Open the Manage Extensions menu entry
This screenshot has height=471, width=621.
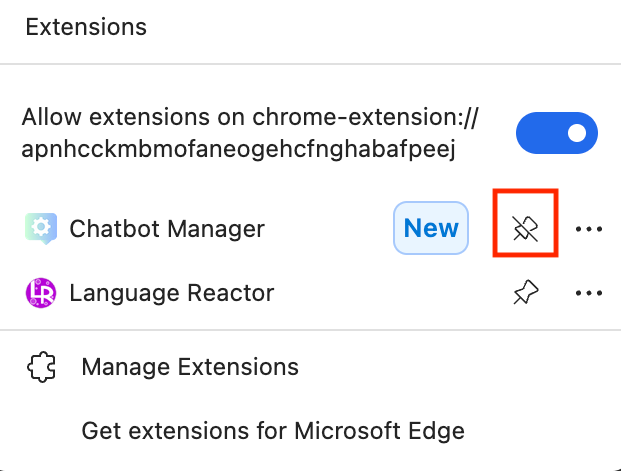(190, 367)
